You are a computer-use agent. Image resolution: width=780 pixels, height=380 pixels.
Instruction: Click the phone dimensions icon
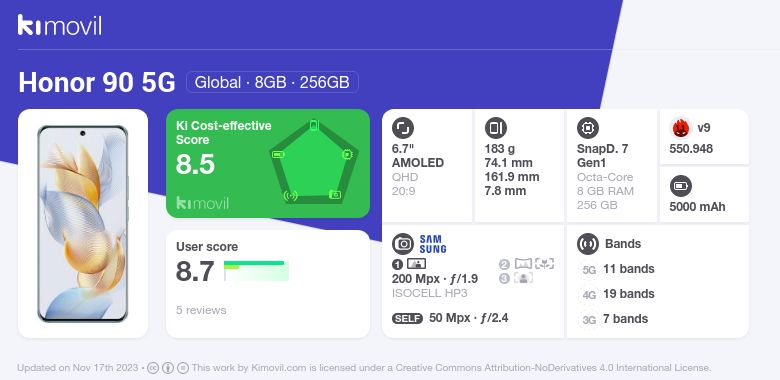point(495,128)
